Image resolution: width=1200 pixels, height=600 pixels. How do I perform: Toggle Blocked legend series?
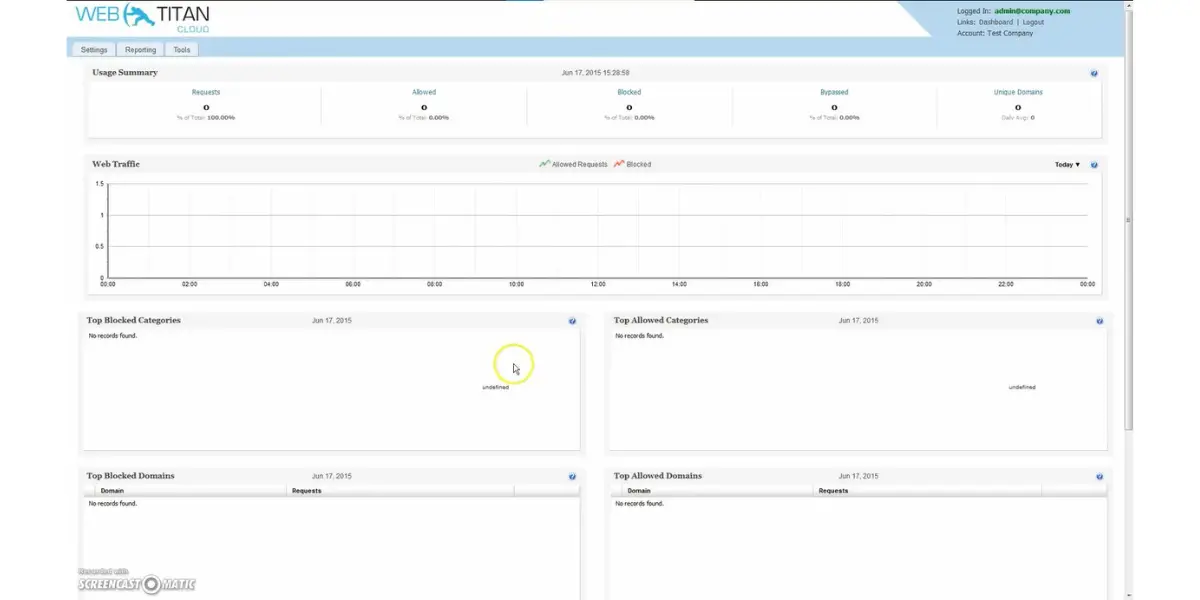[x=632, y=164]
